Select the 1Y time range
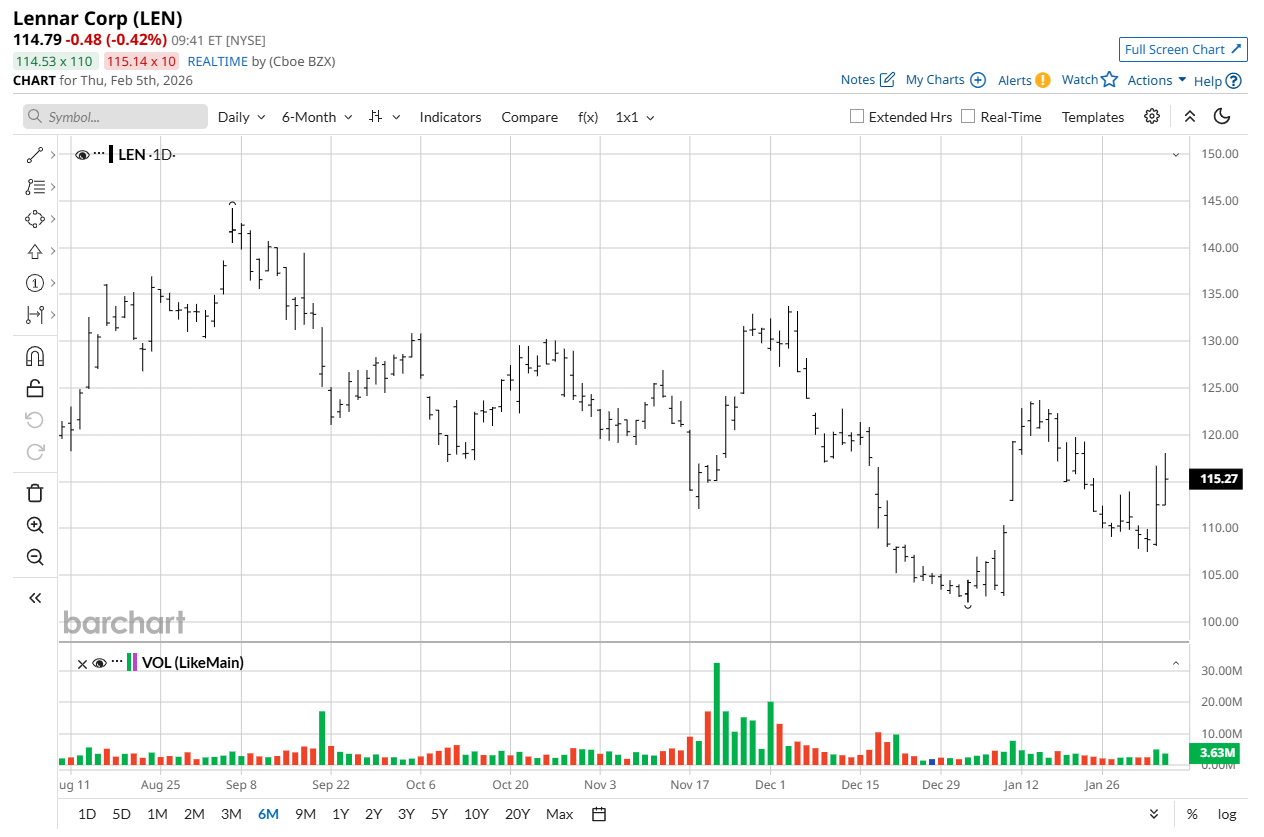This screenshot has height=837, width=1264. point(341,814)
